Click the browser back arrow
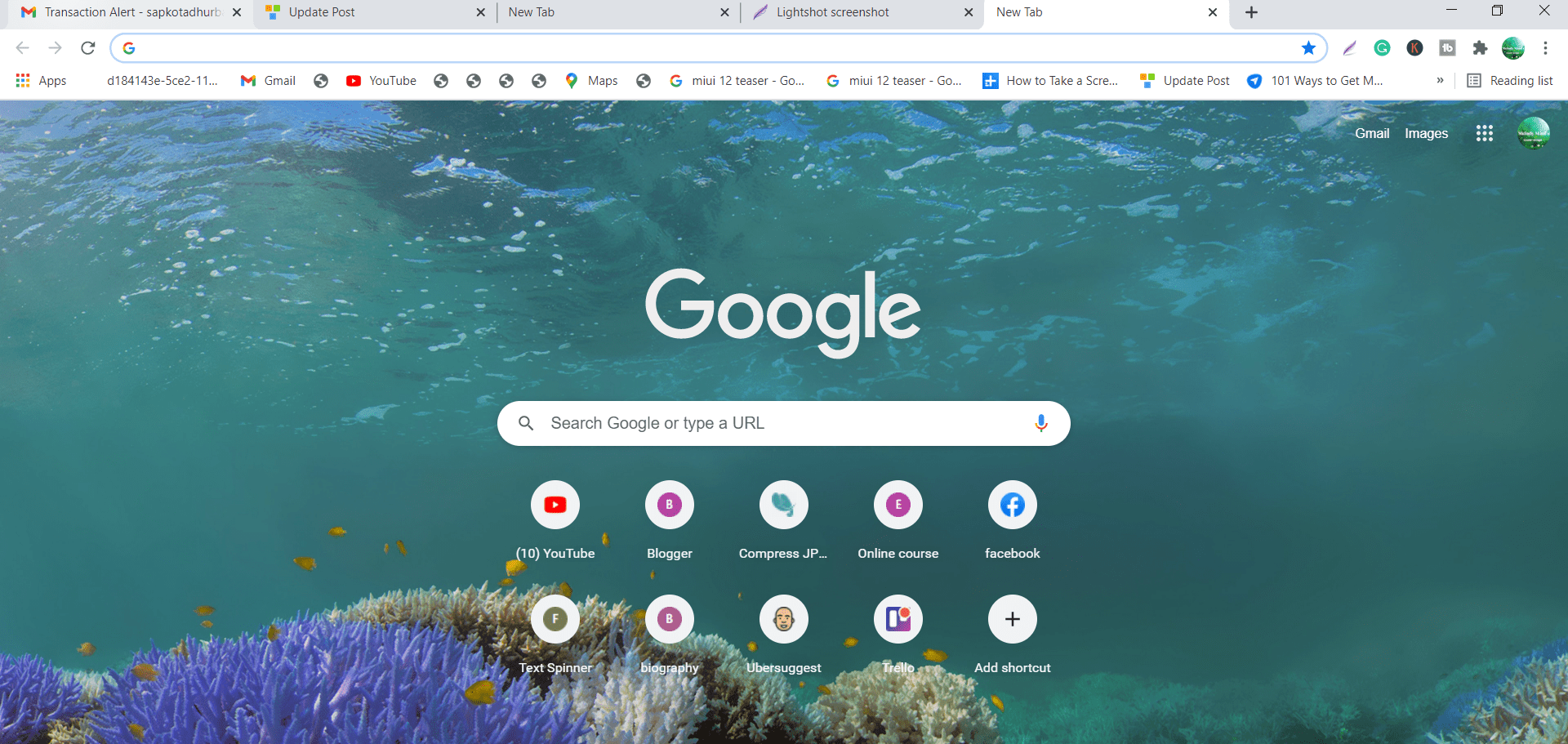1568x744 pixels. pos(23,48)
